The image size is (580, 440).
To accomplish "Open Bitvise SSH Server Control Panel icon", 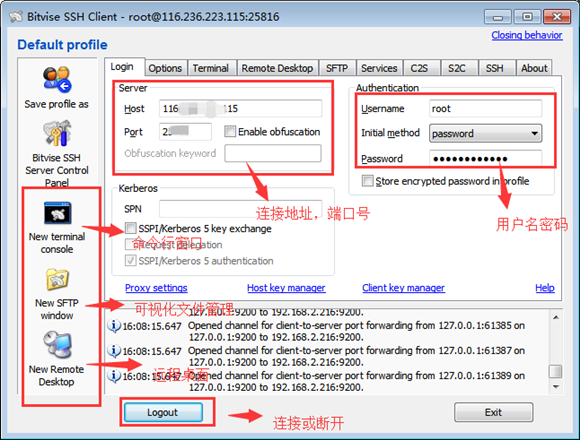I will point(57,133).
